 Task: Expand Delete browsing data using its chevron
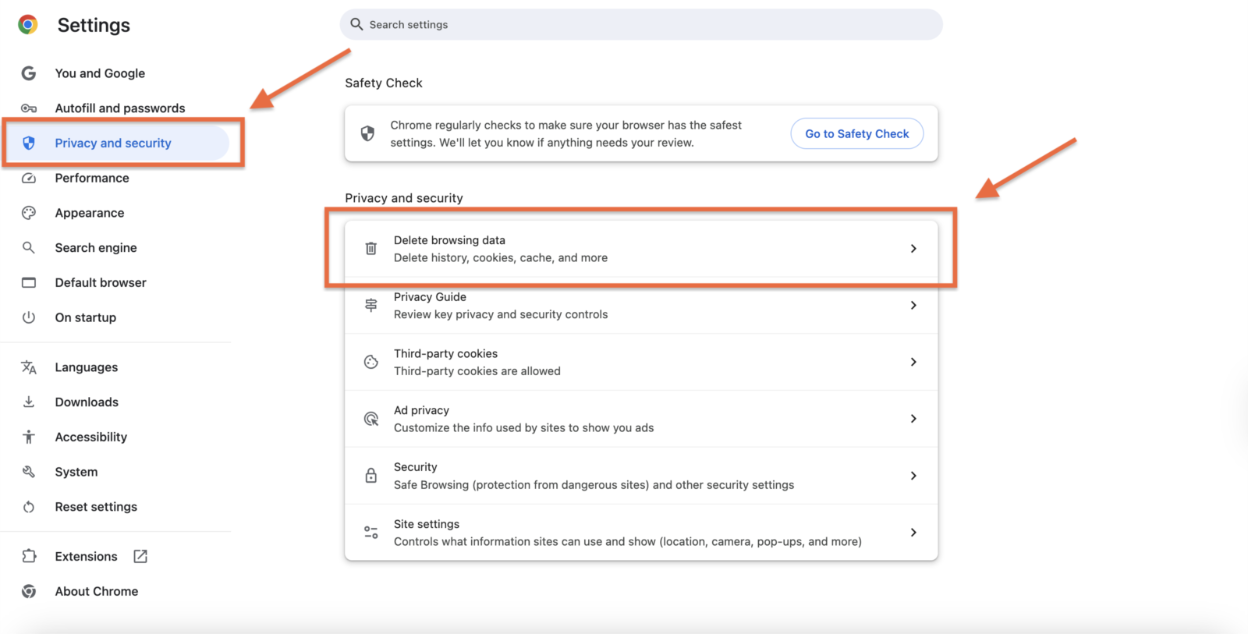(x=913, y=248)
